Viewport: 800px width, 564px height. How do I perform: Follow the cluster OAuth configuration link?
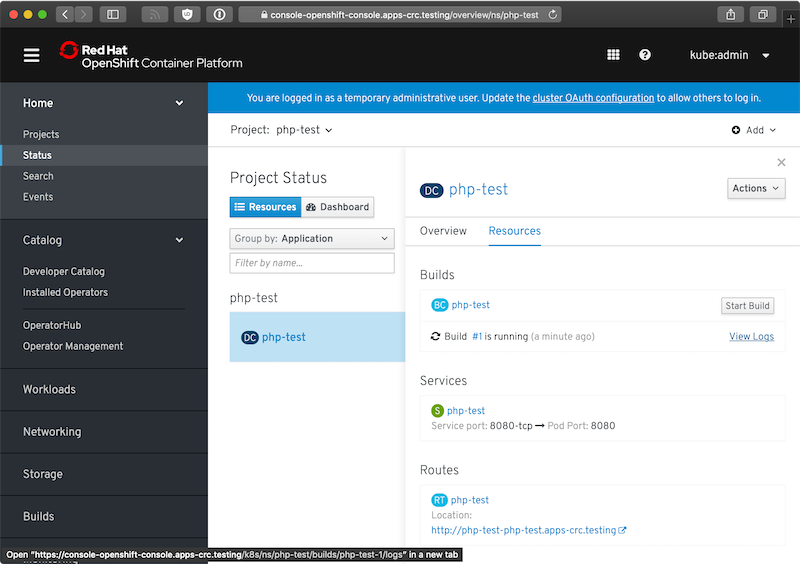coord(593,98)
